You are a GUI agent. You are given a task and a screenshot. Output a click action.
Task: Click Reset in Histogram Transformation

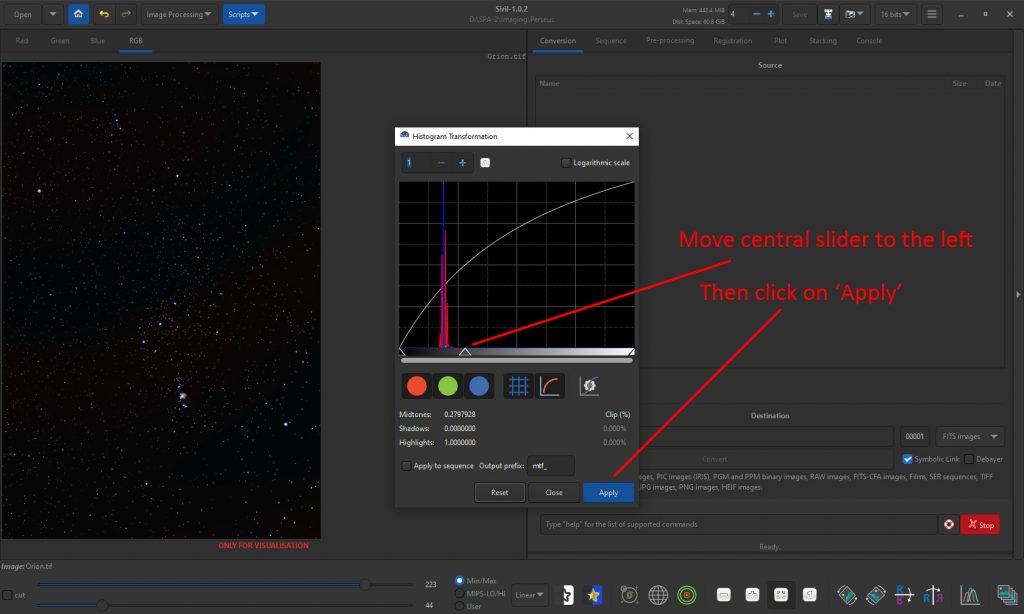[500, 493]
